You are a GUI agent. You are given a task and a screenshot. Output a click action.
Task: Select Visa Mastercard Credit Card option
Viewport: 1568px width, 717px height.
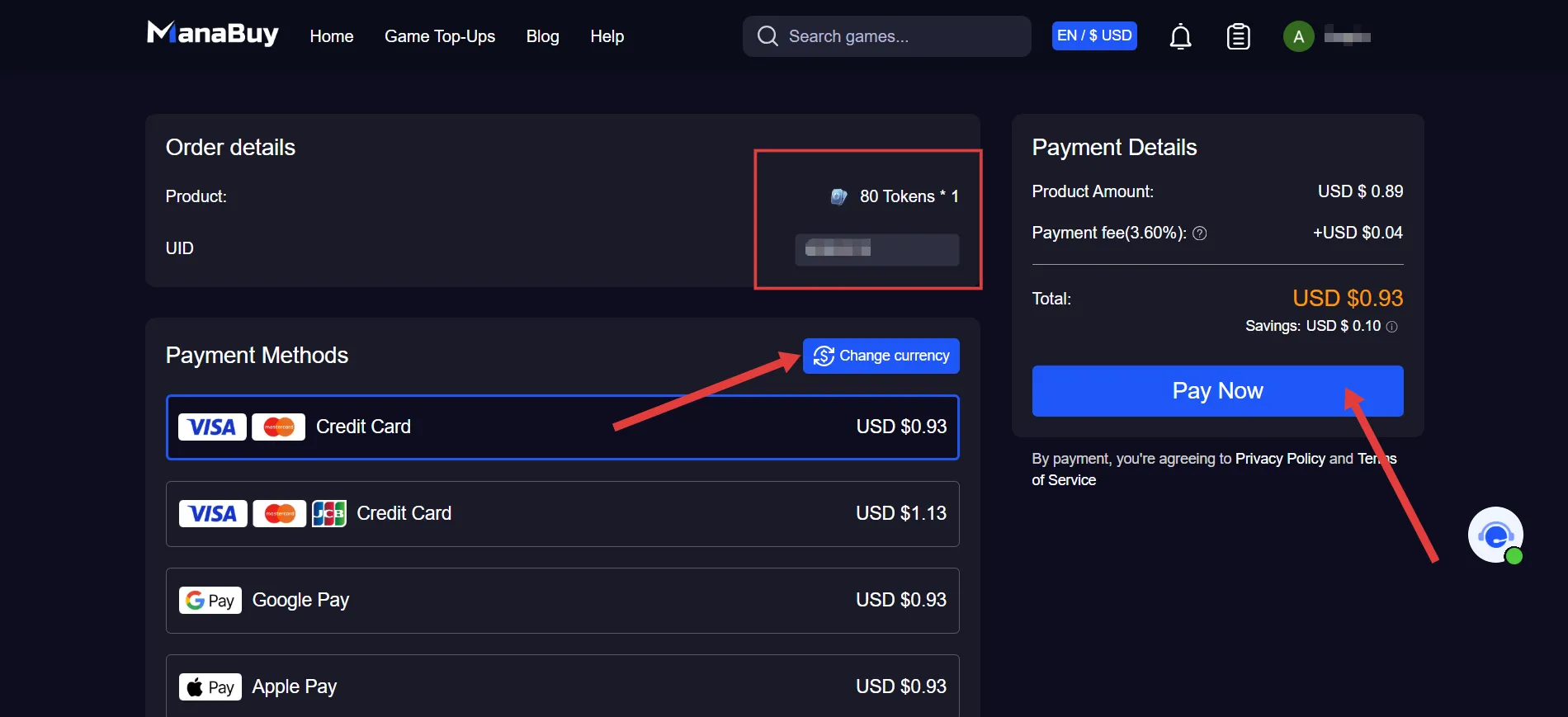pos(562,427)
